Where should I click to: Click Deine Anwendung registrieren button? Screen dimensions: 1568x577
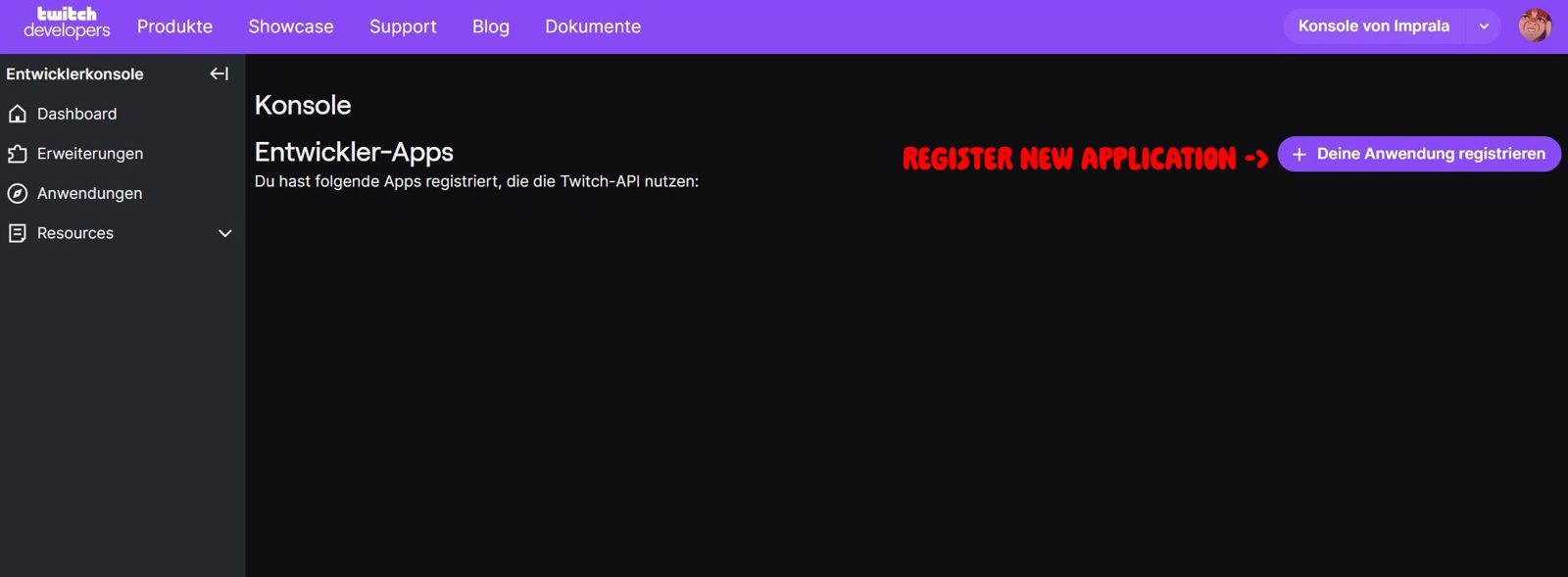(x=1419, y=154)
